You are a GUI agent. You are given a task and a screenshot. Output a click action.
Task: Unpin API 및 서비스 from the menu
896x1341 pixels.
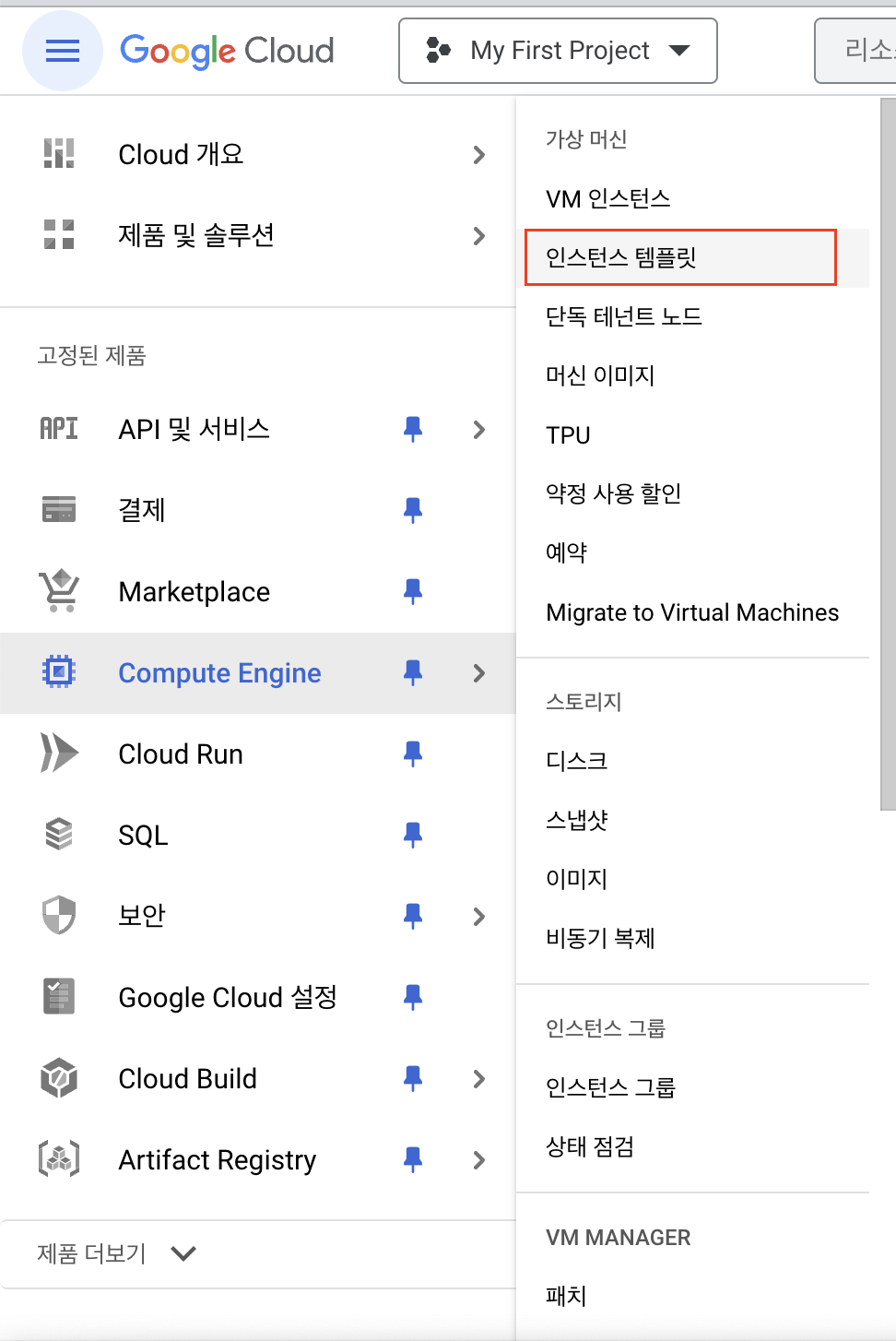413,429
